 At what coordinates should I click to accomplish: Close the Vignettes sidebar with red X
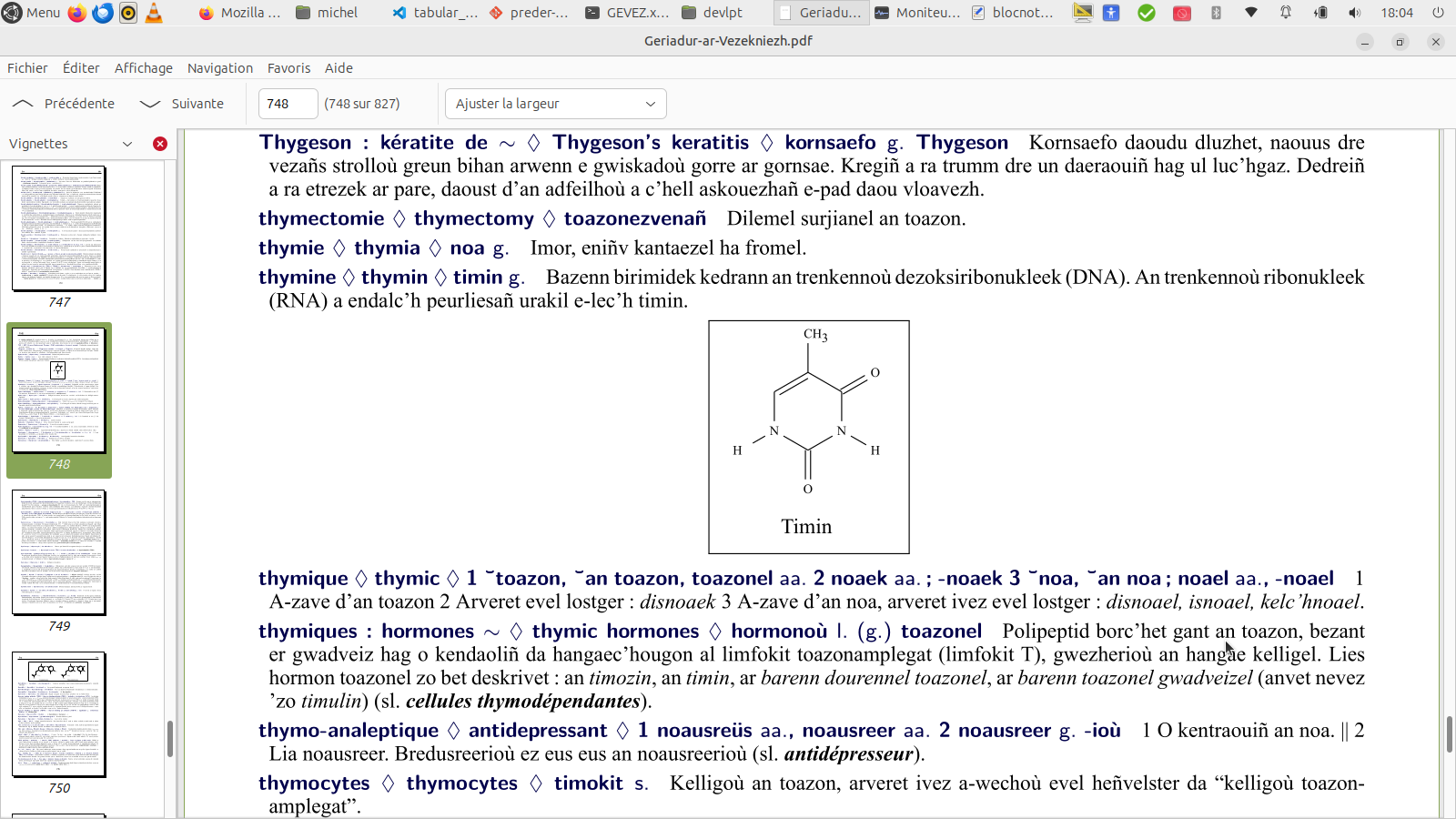(160, 144)
